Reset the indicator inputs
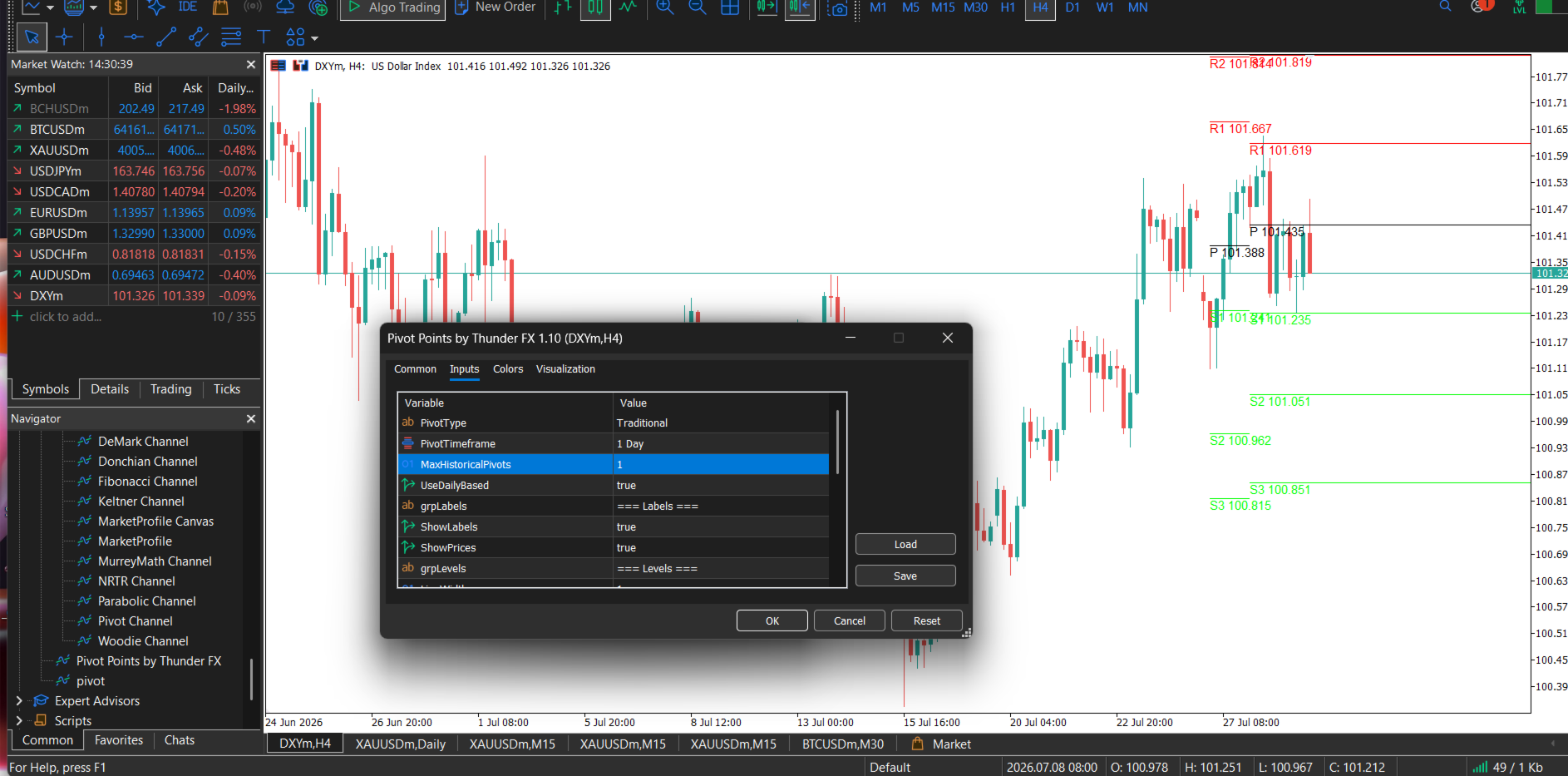This screenshot has width=1568, height=776. pyautogui.click(x=927, y=621)
